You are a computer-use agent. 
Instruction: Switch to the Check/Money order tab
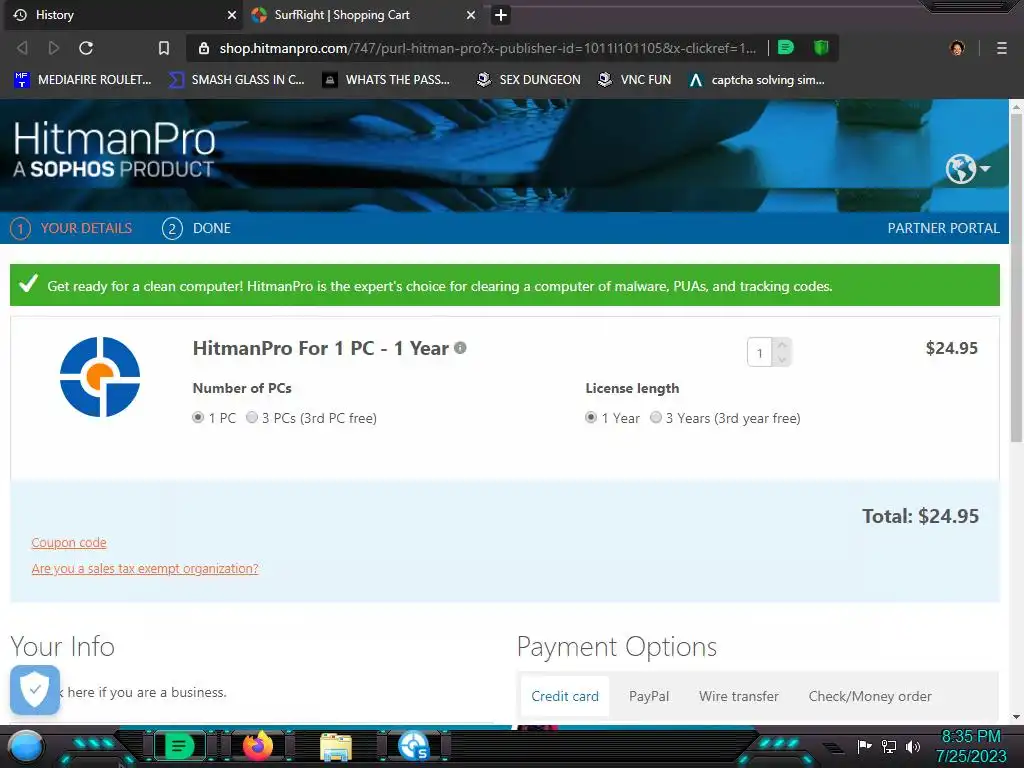coord(870,696)
